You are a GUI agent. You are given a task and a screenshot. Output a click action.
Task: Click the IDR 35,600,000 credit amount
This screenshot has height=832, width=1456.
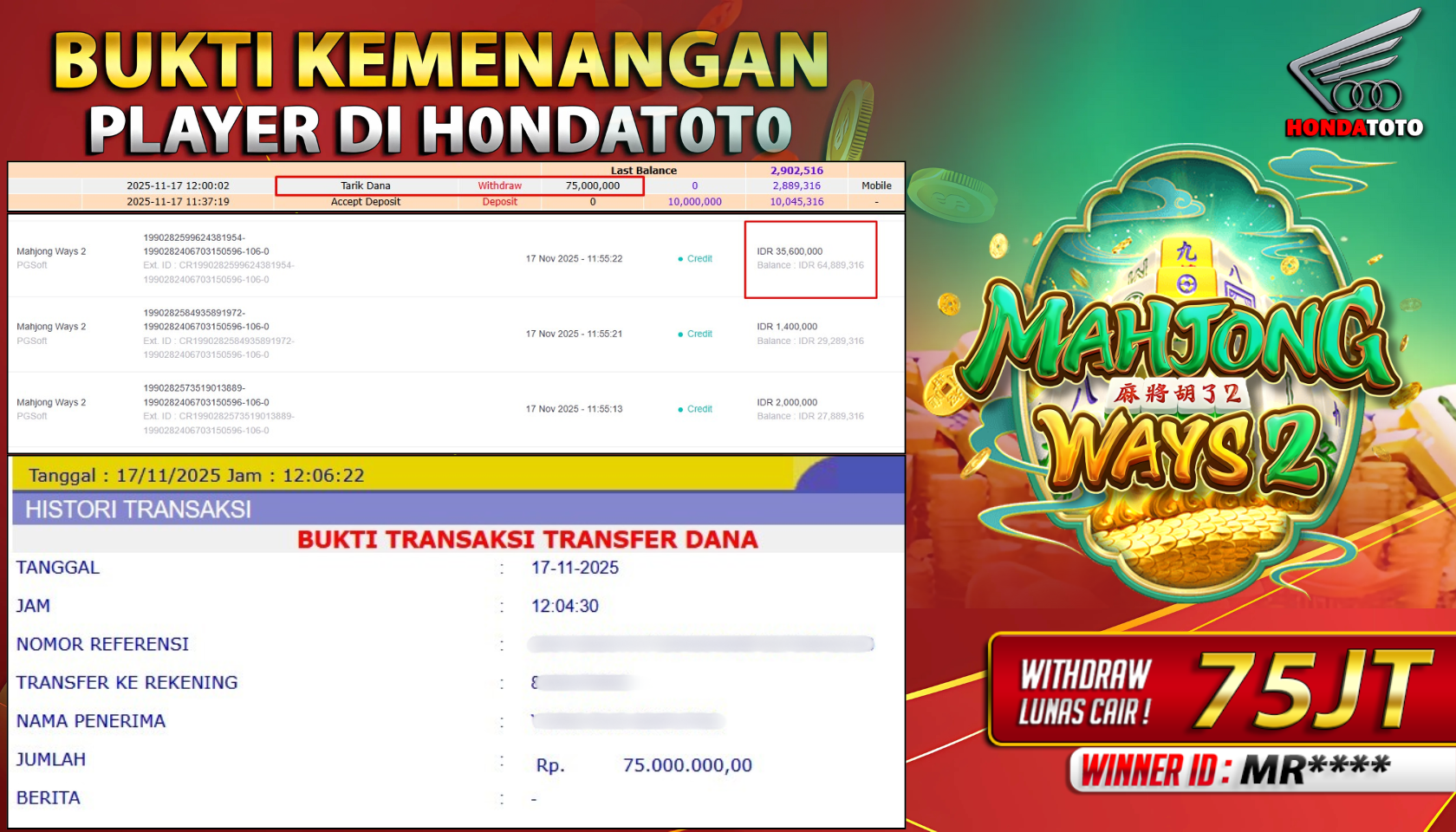coord(790,251)
